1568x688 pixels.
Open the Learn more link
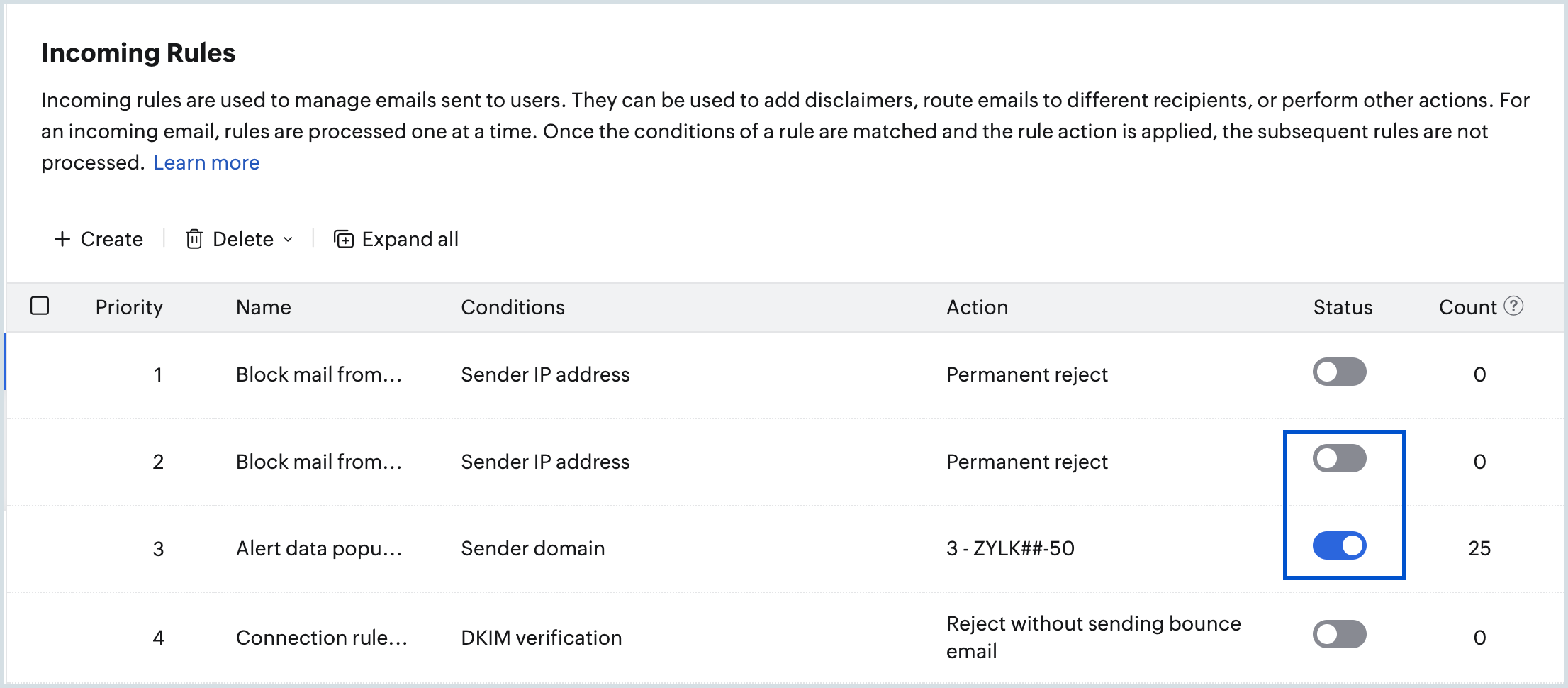(206, 162)
